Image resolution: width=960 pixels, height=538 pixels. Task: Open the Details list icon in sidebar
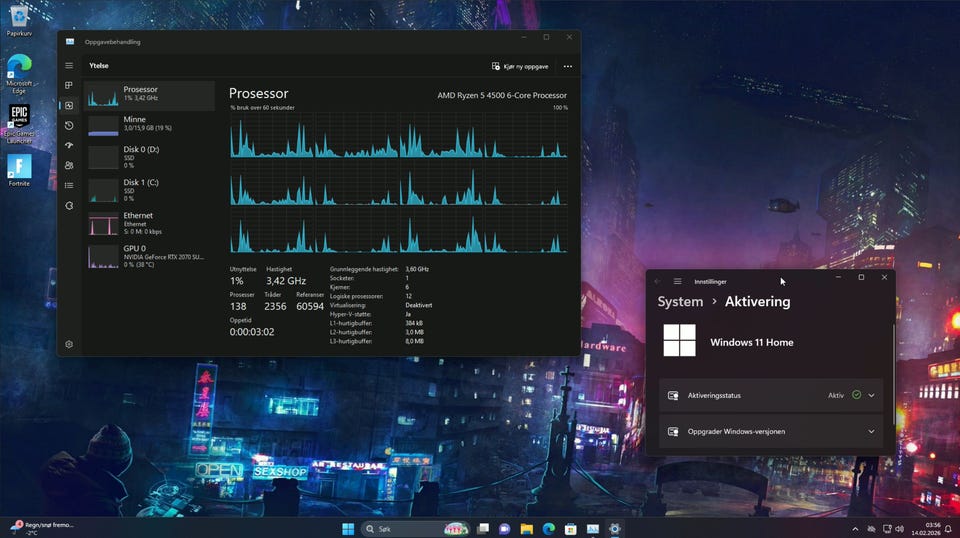[69, 186]
